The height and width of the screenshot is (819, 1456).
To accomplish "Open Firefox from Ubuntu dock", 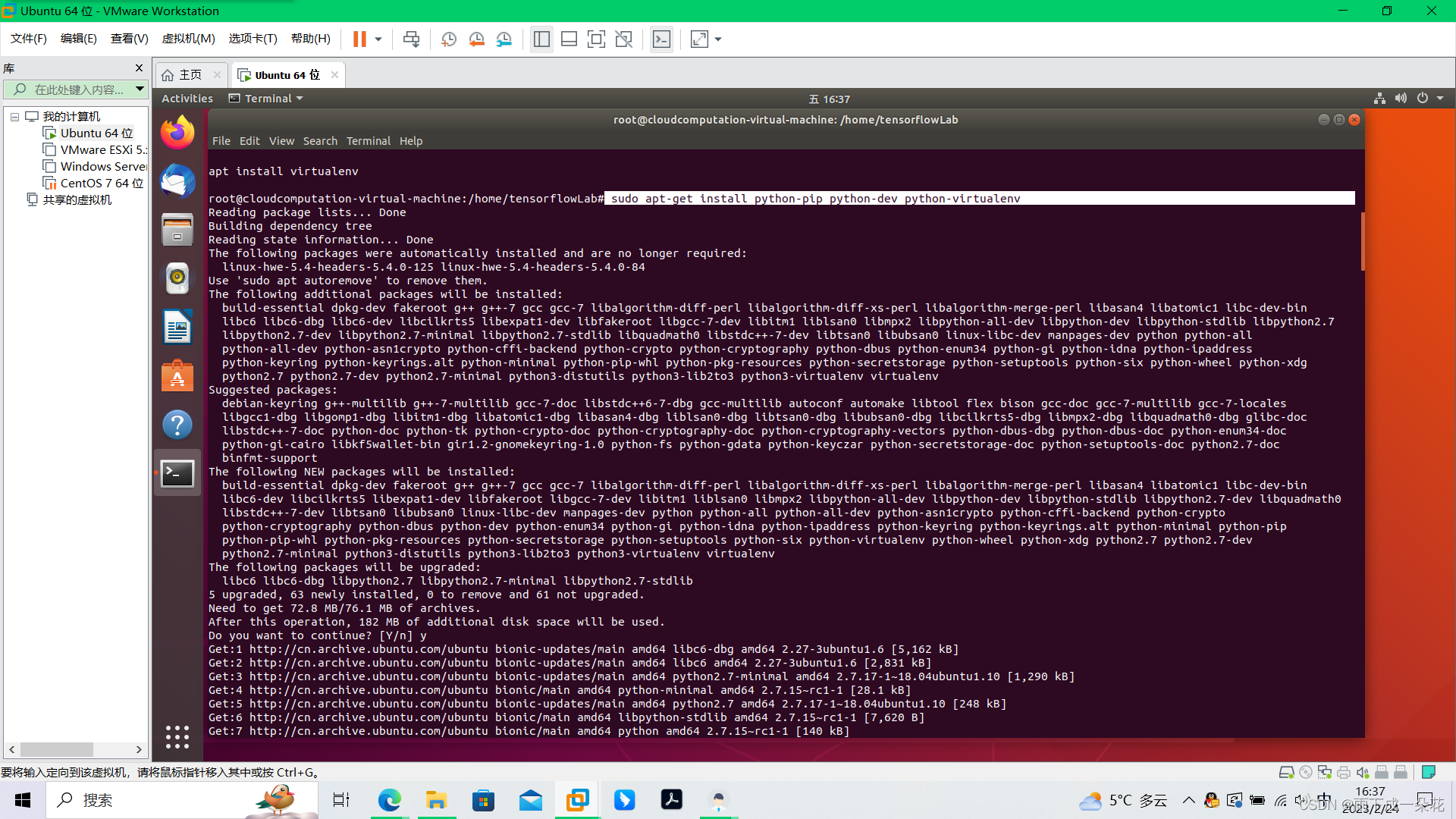I will click(x=177, y=133).
